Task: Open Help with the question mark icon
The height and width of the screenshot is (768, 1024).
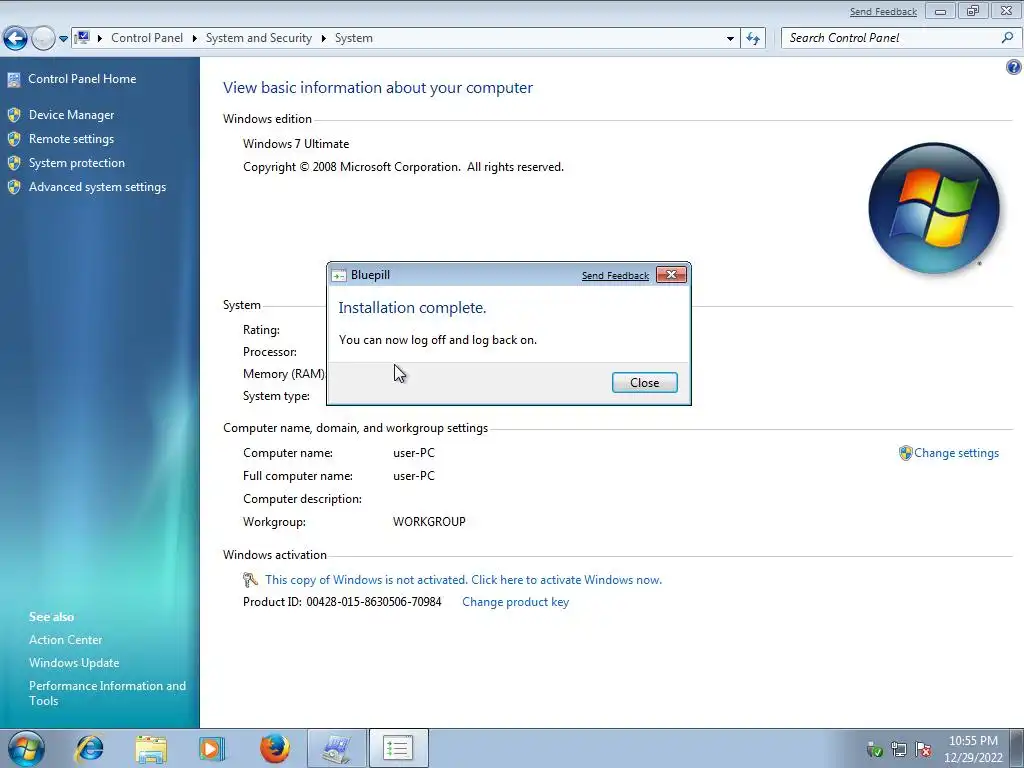Action: pos(1014,67)
